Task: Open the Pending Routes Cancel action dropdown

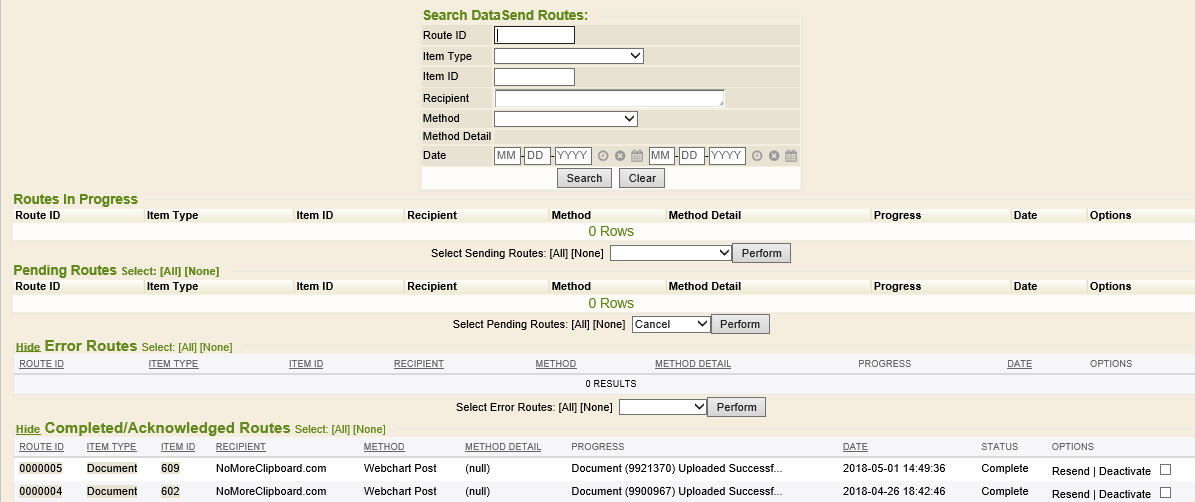Action: (671, 324)
